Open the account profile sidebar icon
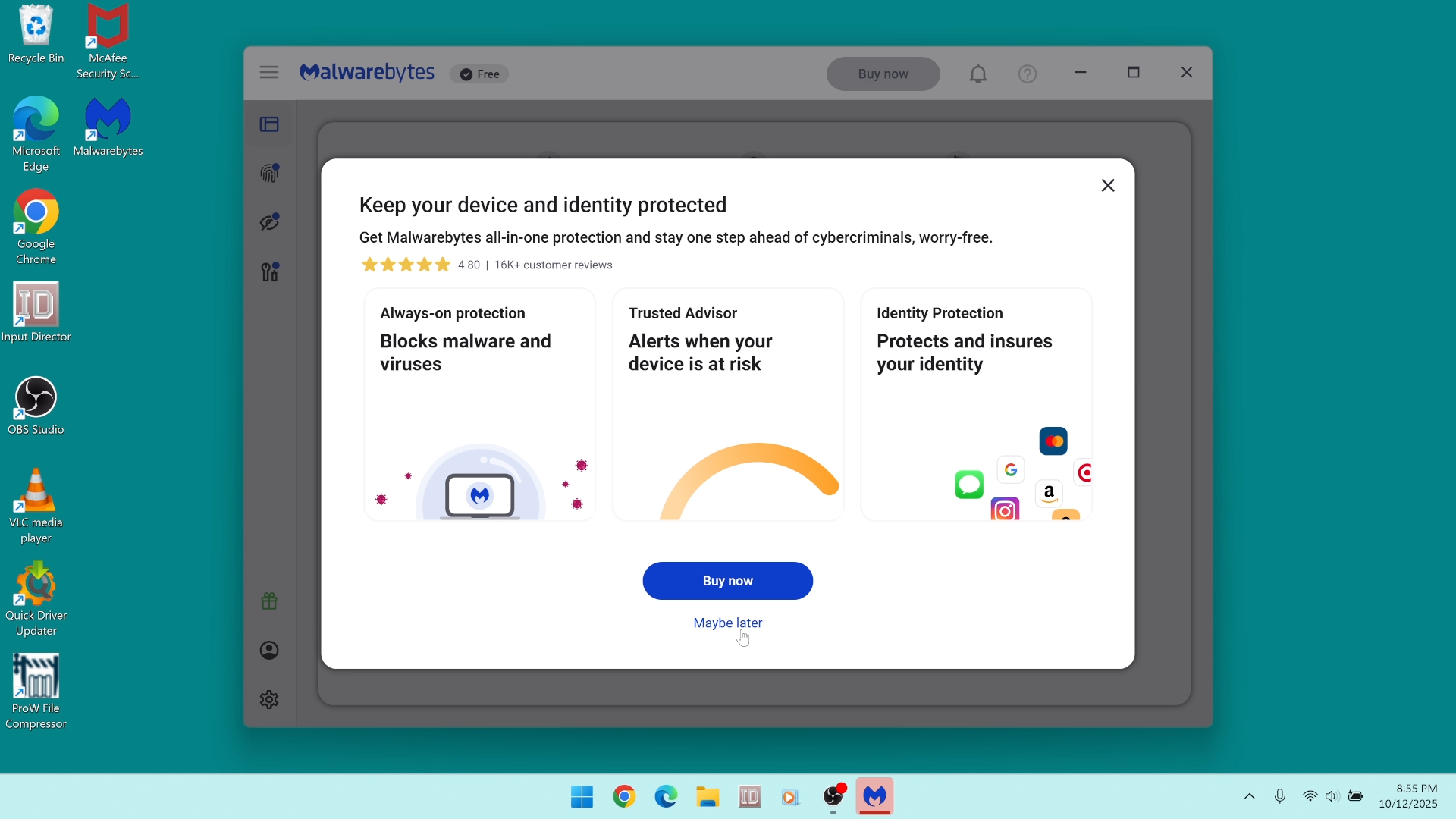 tap(269, 651)
